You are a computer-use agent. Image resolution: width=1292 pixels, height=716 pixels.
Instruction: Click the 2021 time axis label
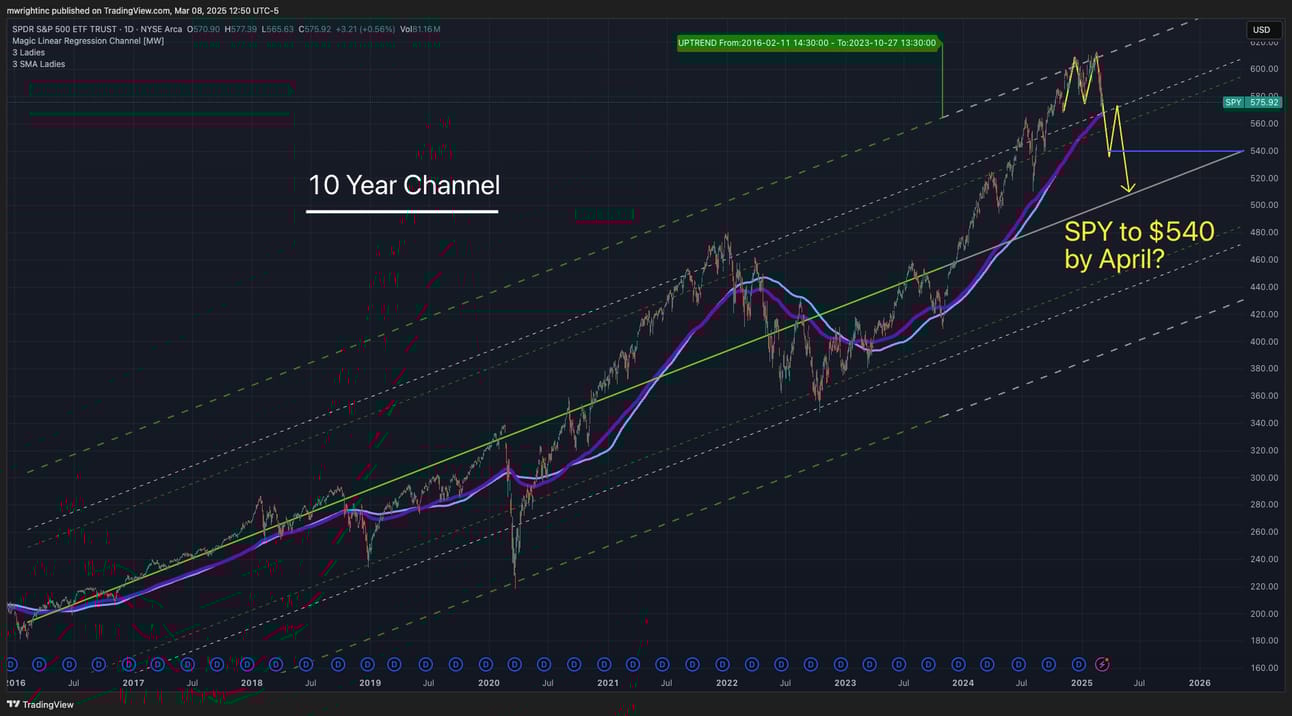coord(608,683)
